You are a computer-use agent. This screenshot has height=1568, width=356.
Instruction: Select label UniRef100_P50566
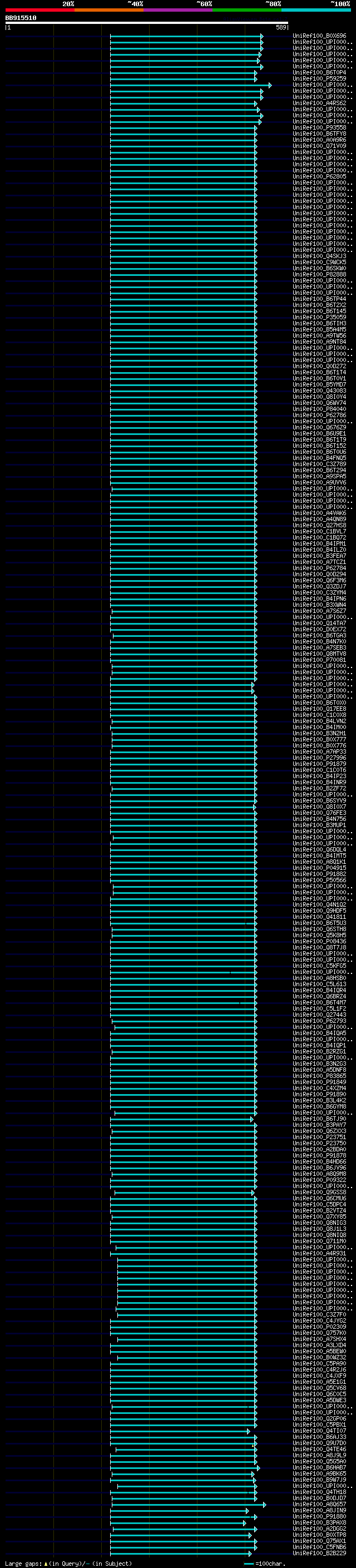(x=319, y=880)
